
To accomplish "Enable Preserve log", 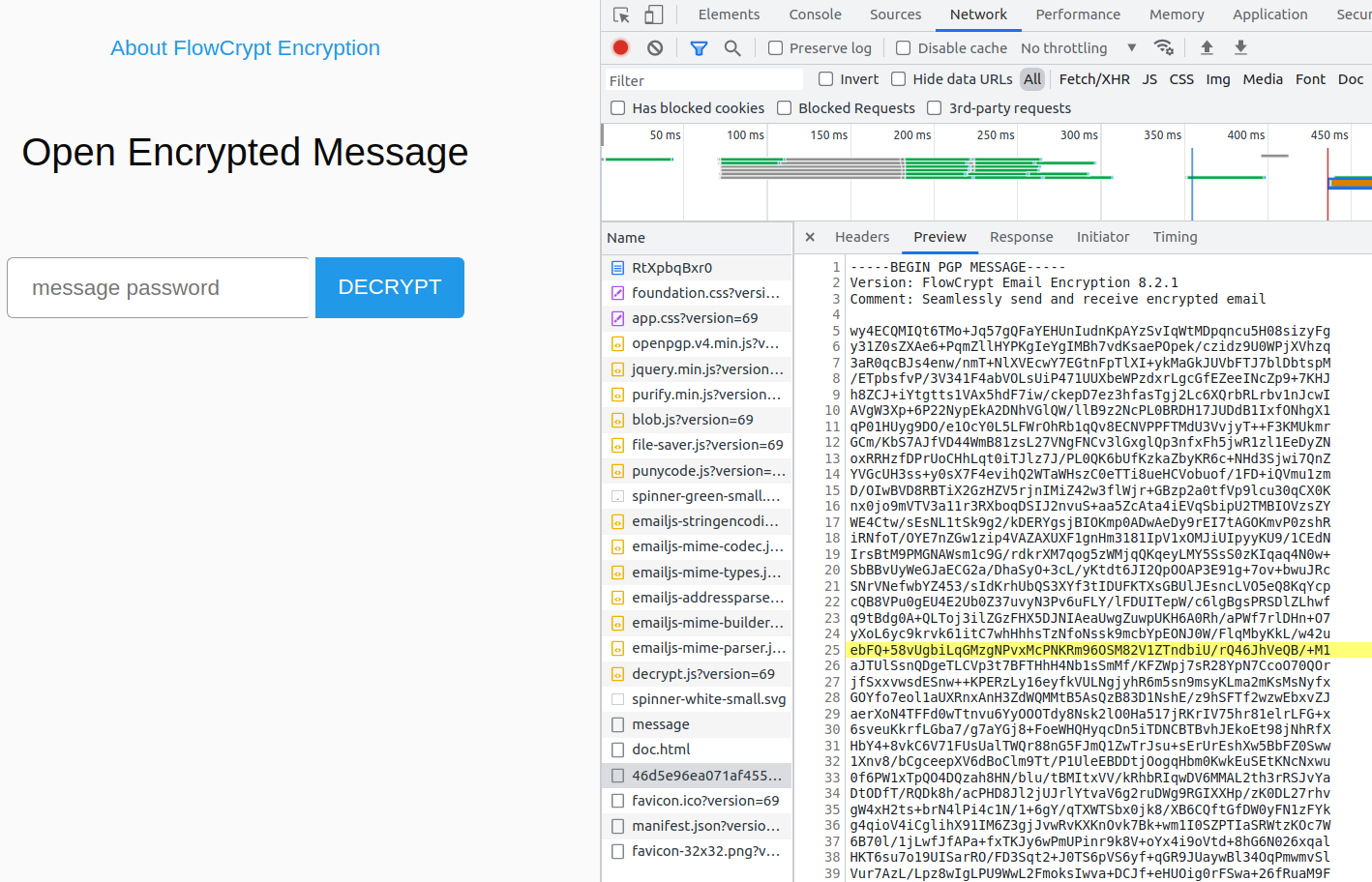I will (x=775, y=47).
